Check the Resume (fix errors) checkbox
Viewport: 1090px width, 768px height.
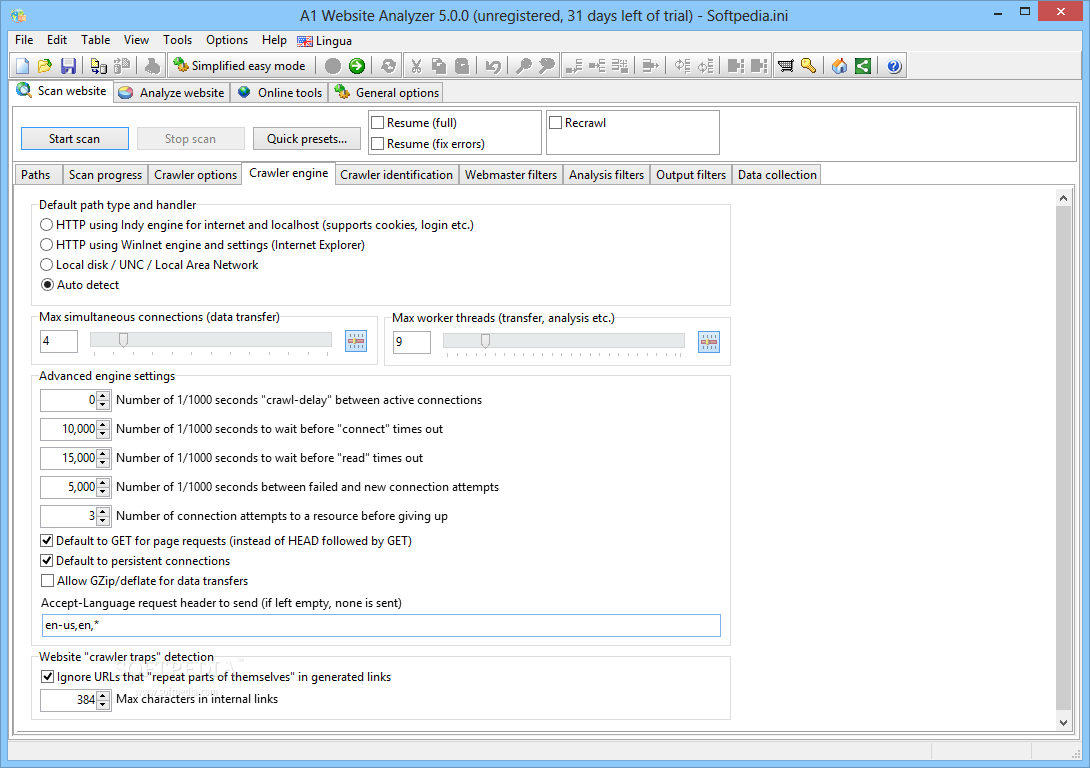coord(378,144)
